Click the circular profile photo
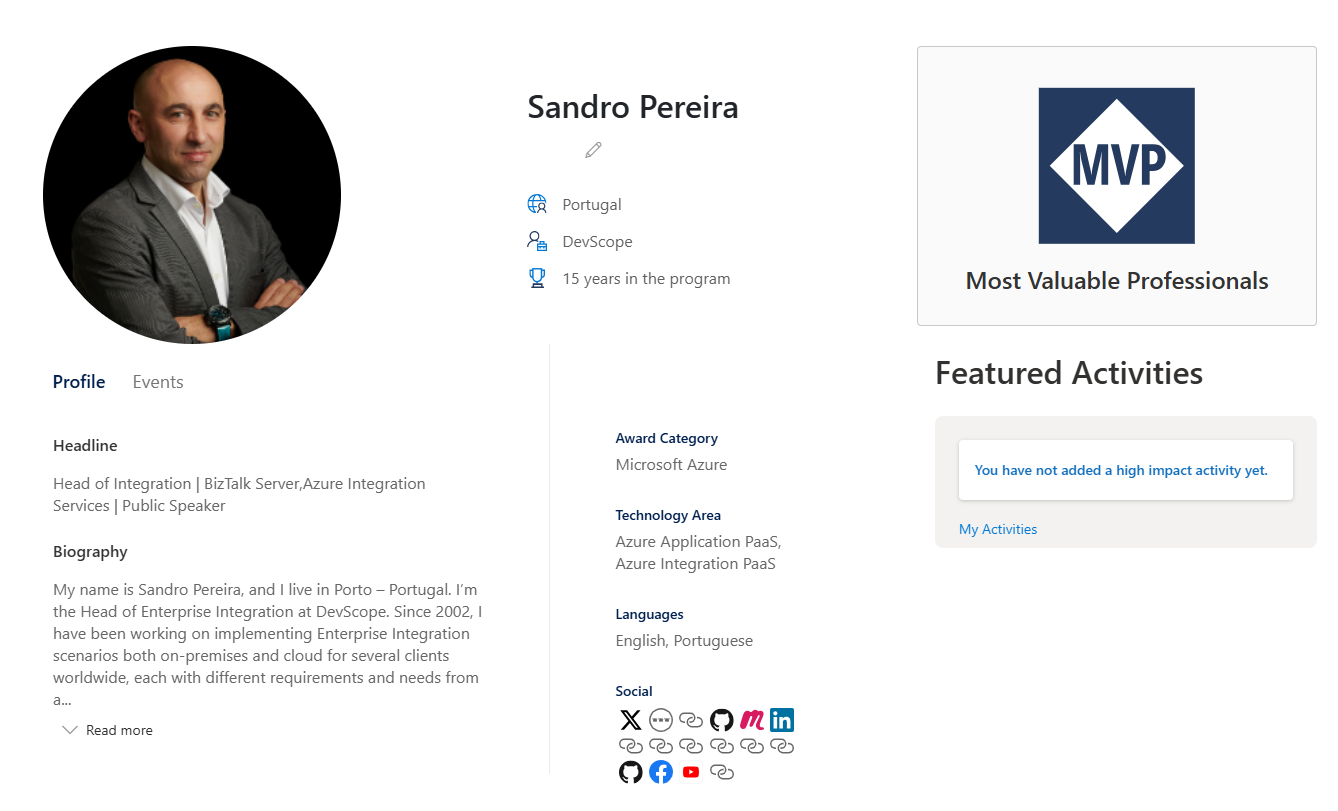 tap(192, 195)
